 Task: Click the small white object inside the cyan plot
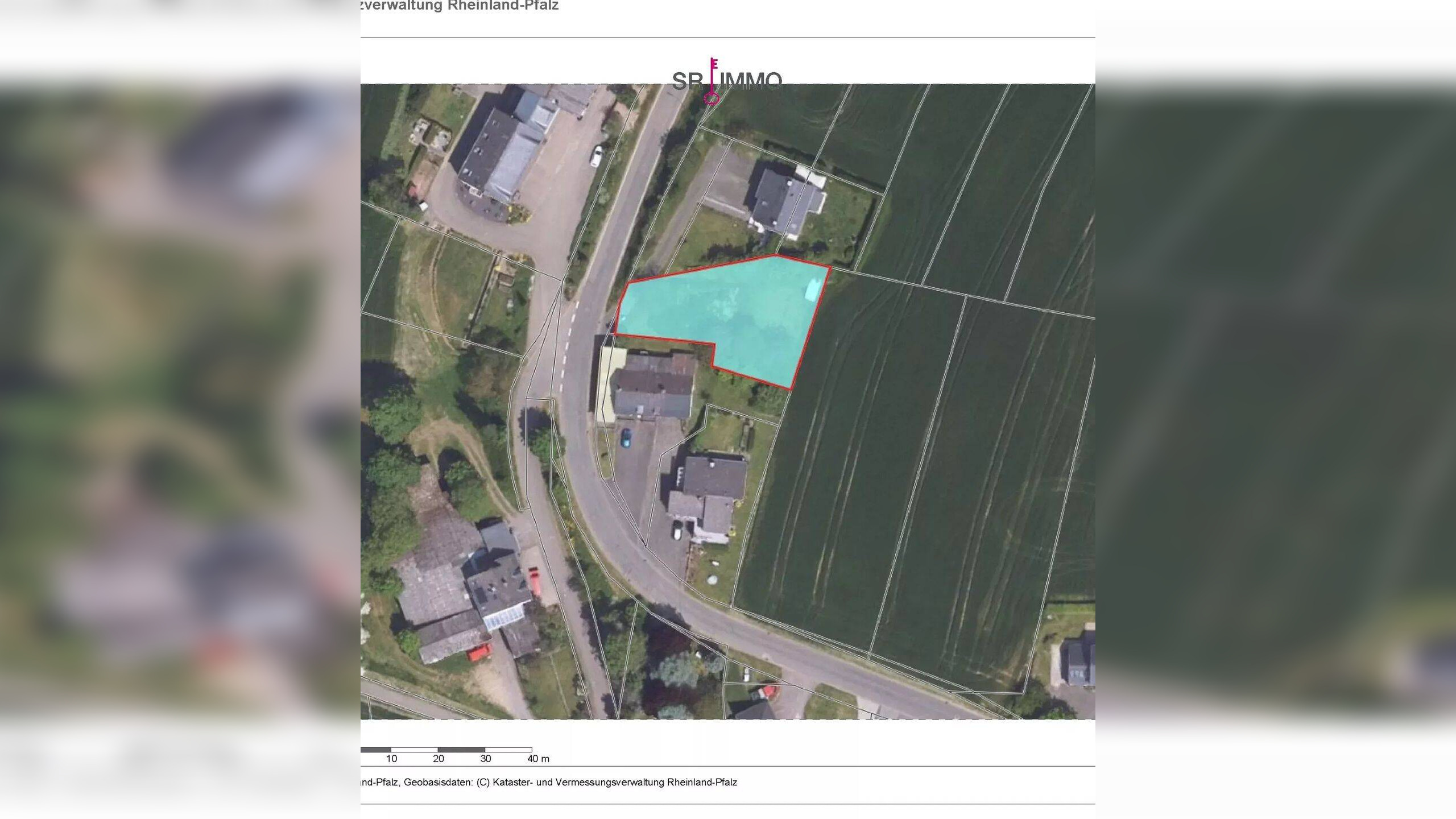(813, 290)
